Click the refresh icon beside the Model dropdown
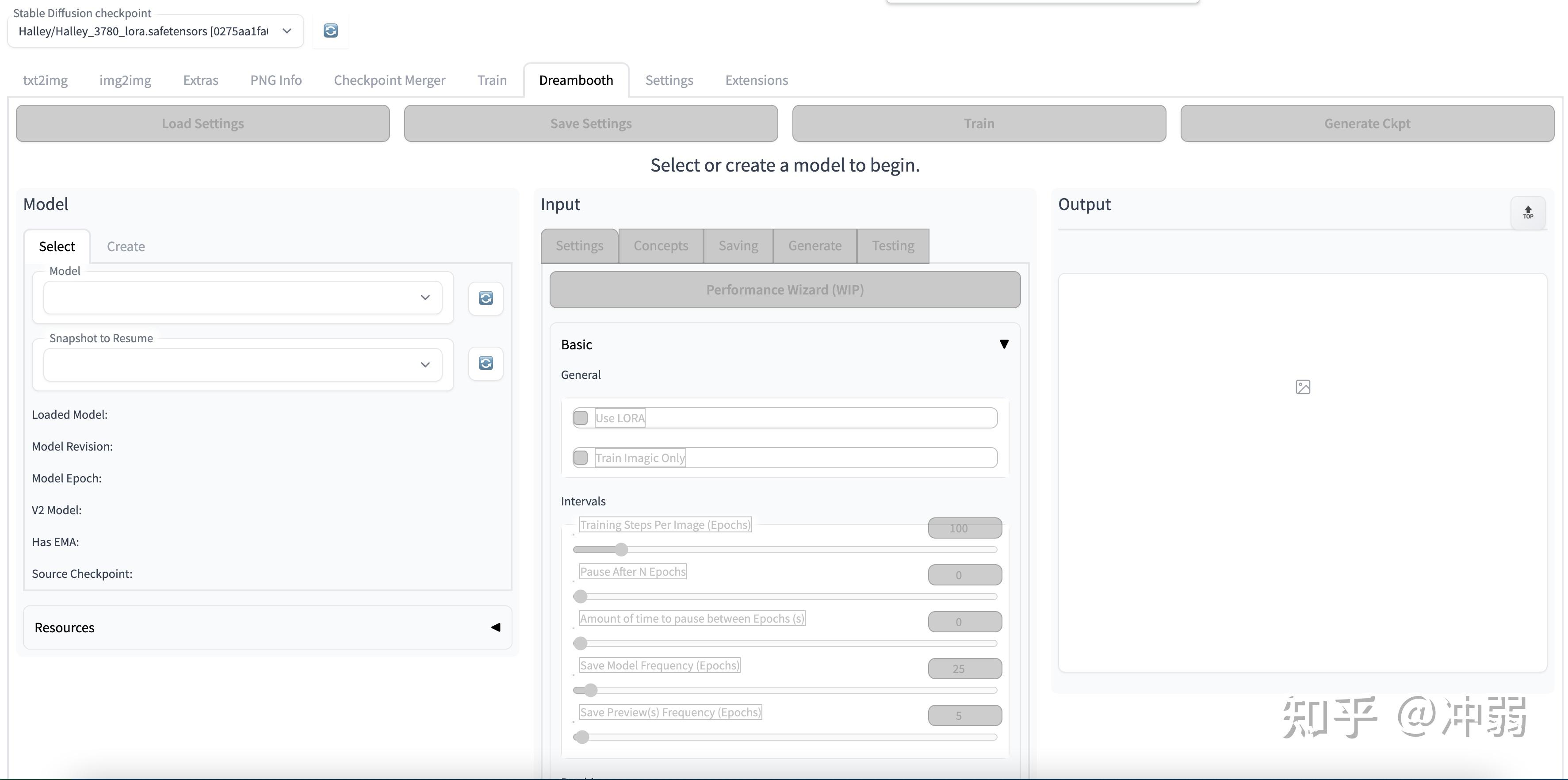1568x780 pixels. [x=485, y=298]
